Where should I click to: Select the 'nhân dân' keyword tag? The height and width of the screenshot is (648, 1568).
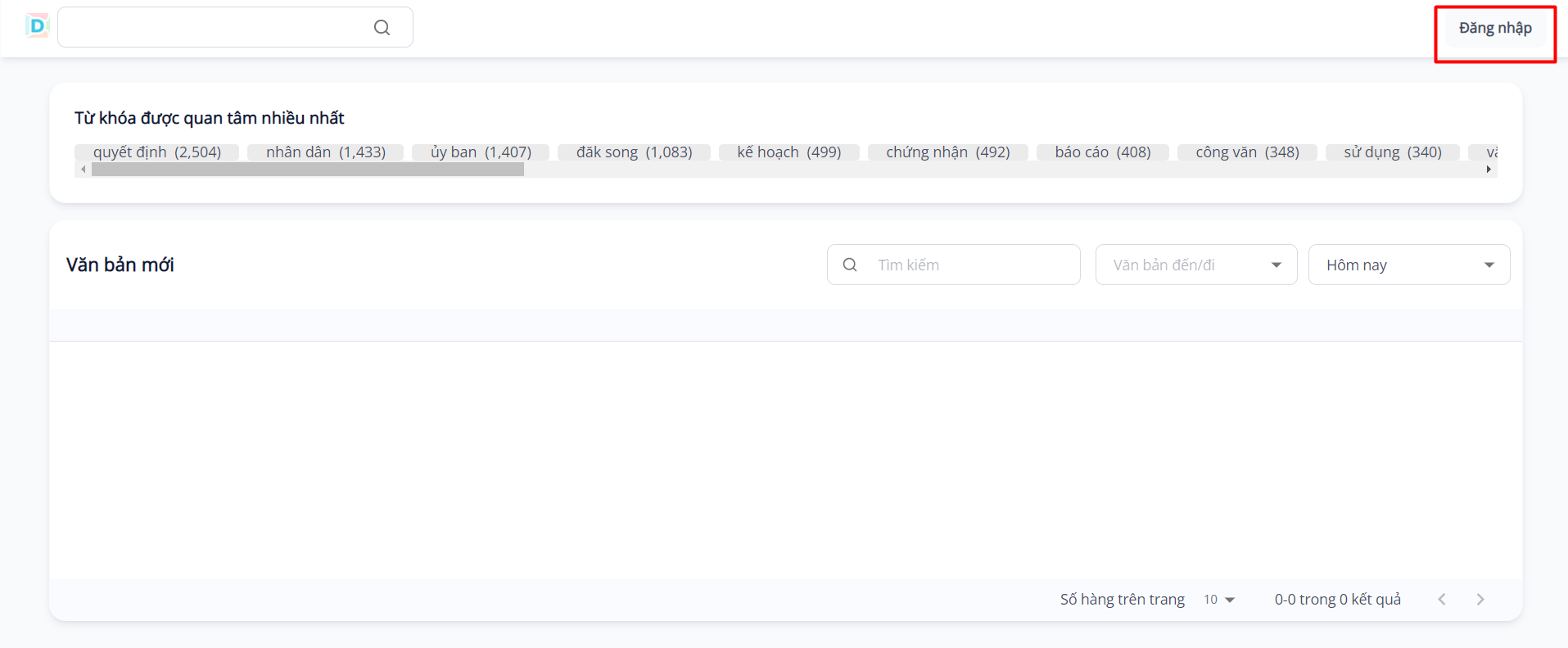point(325,152)
